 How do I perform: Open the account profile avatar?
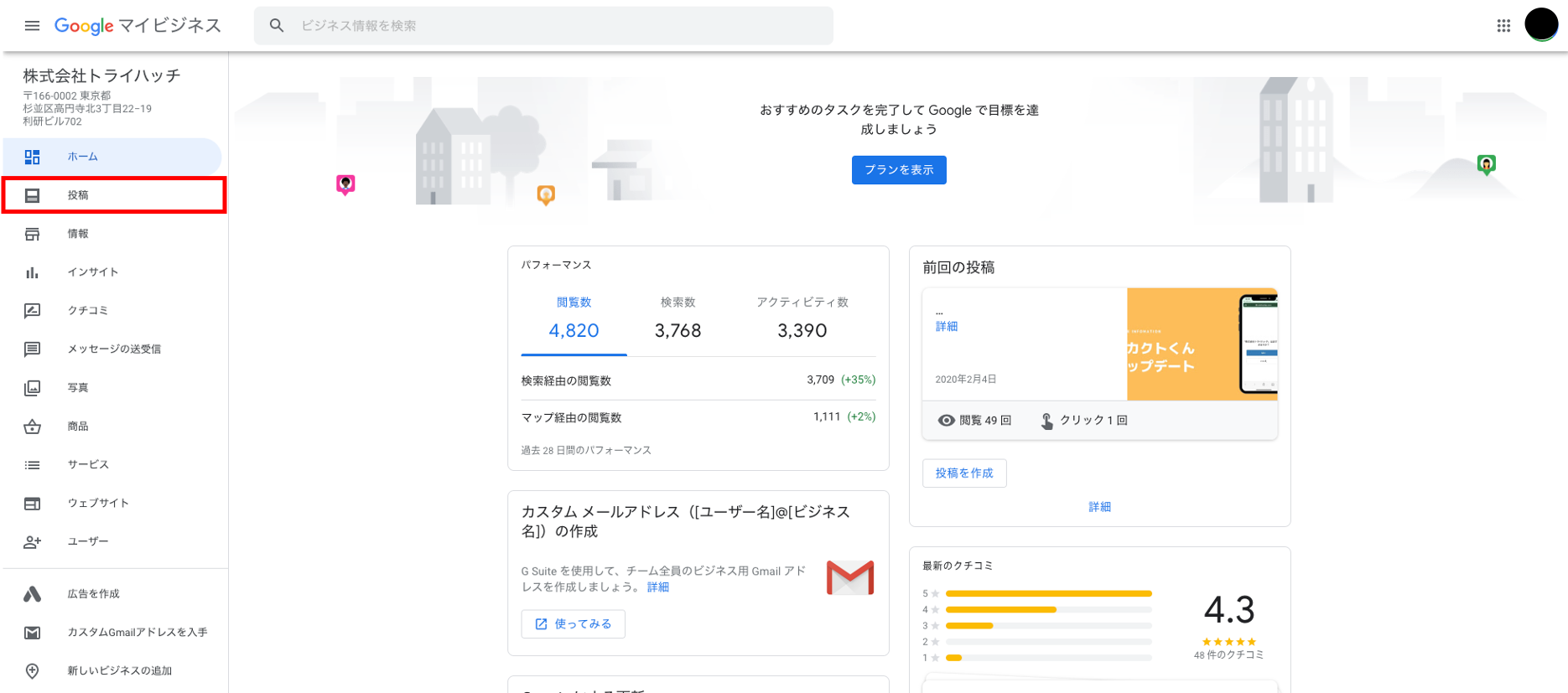pyautogui.click(x=1541, y=24)
